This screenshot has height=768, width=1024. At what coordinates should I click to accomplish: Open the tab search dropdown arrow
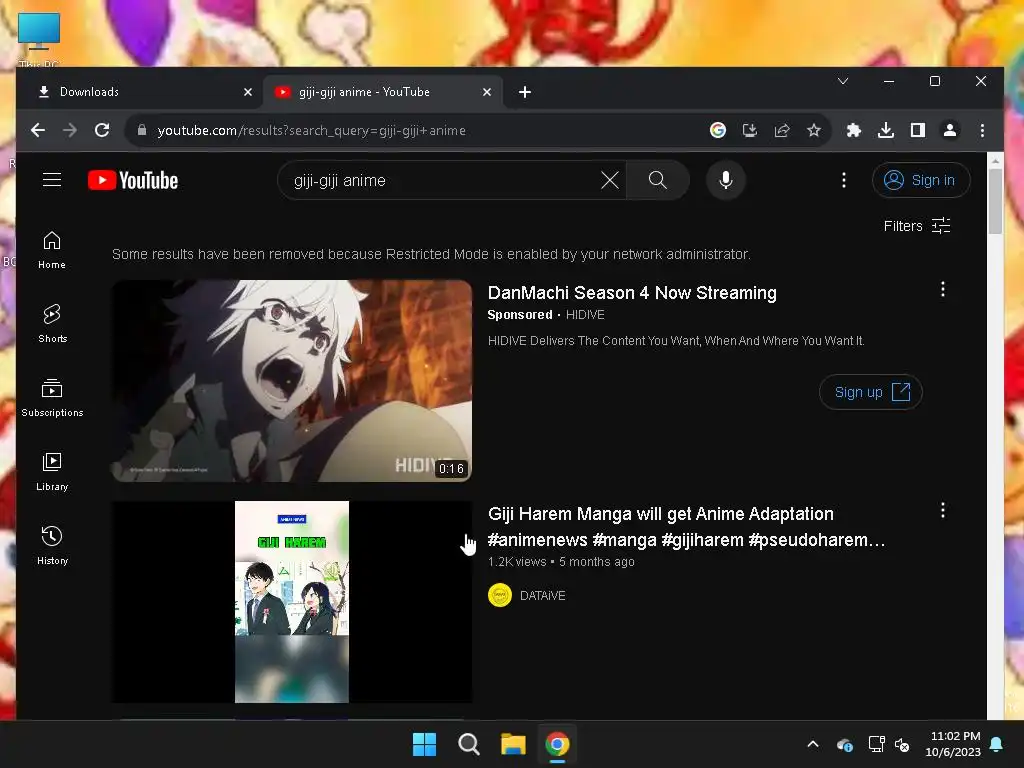tap(843, 81)
